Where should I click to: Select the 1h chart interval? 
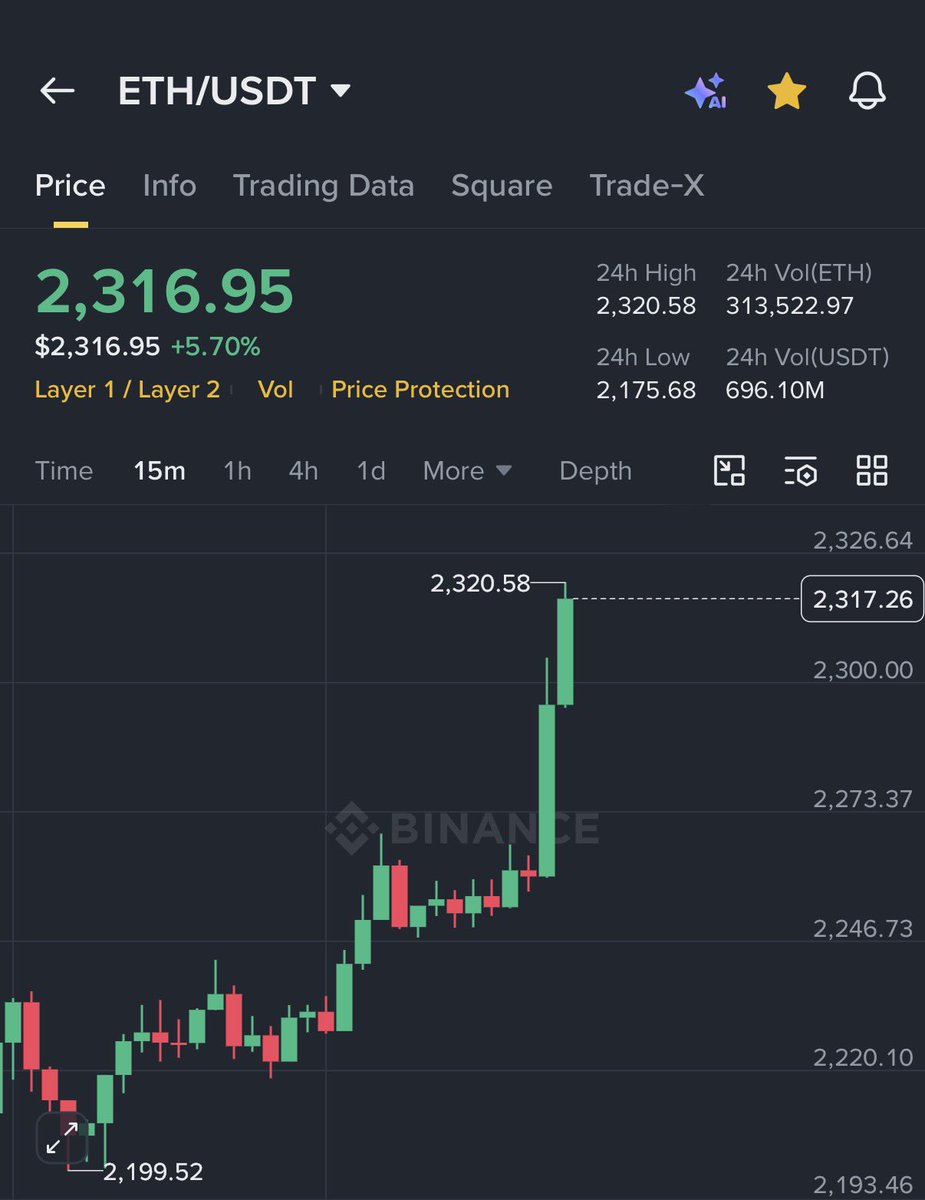tap(237, 471)
